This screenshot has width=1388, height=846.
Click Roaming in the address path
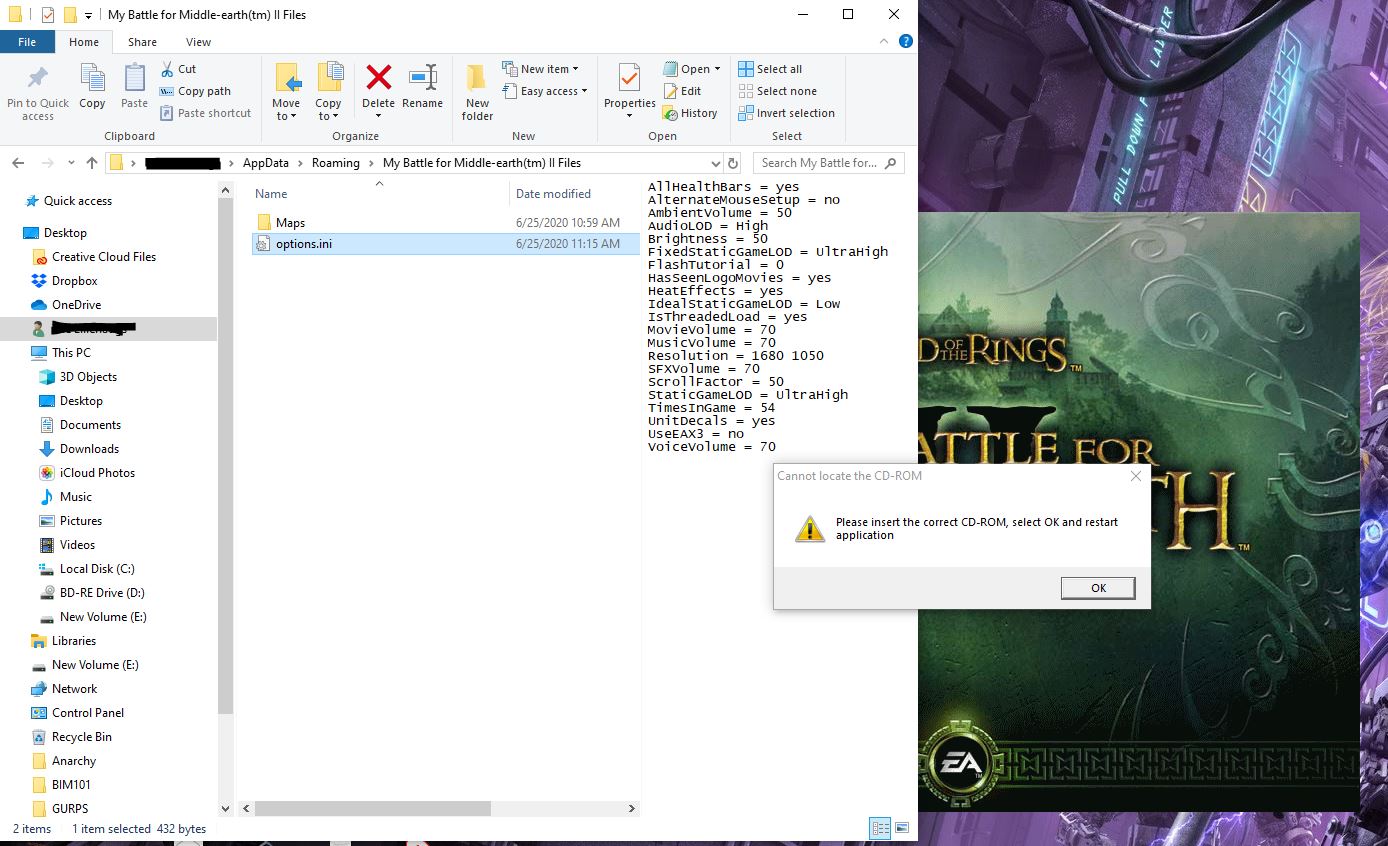coord(335,163)
